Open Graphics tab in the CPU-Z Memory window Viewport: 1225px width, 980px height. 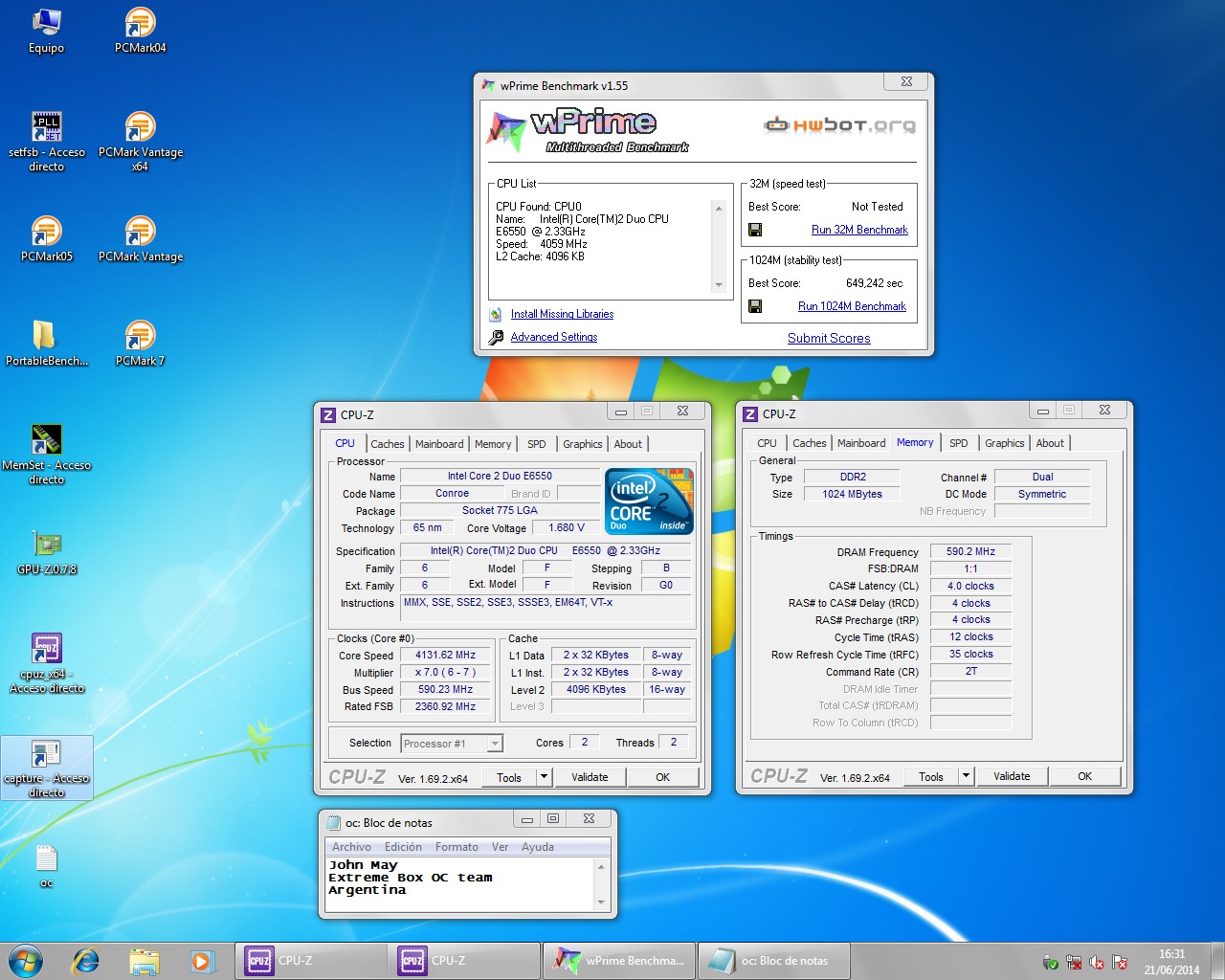(x=1005, y=443)
